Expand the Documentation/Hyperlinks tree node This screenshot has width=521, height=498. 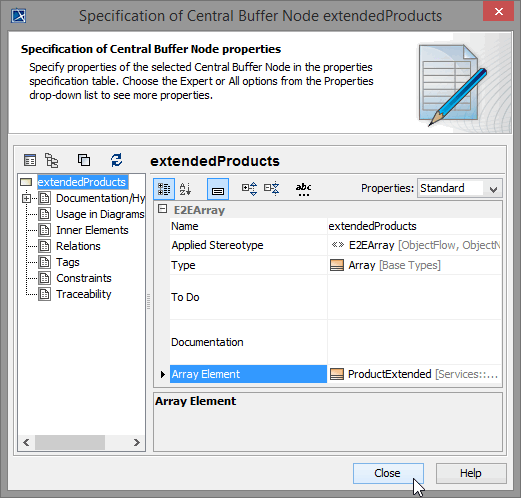point(26,198)
